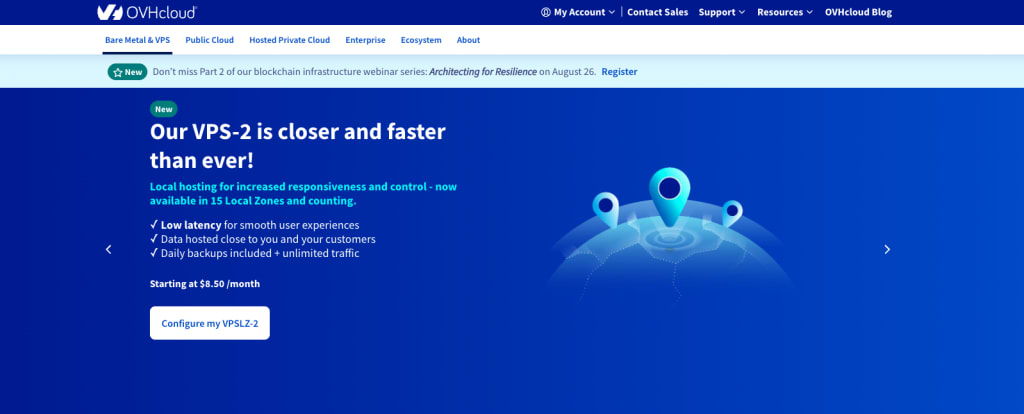Image resolution: width=1024 pixels, height=414 pixels.
Task: Open the Hosted Private Cloud menu
Action: pyautogui.click(x=289, y=40)
